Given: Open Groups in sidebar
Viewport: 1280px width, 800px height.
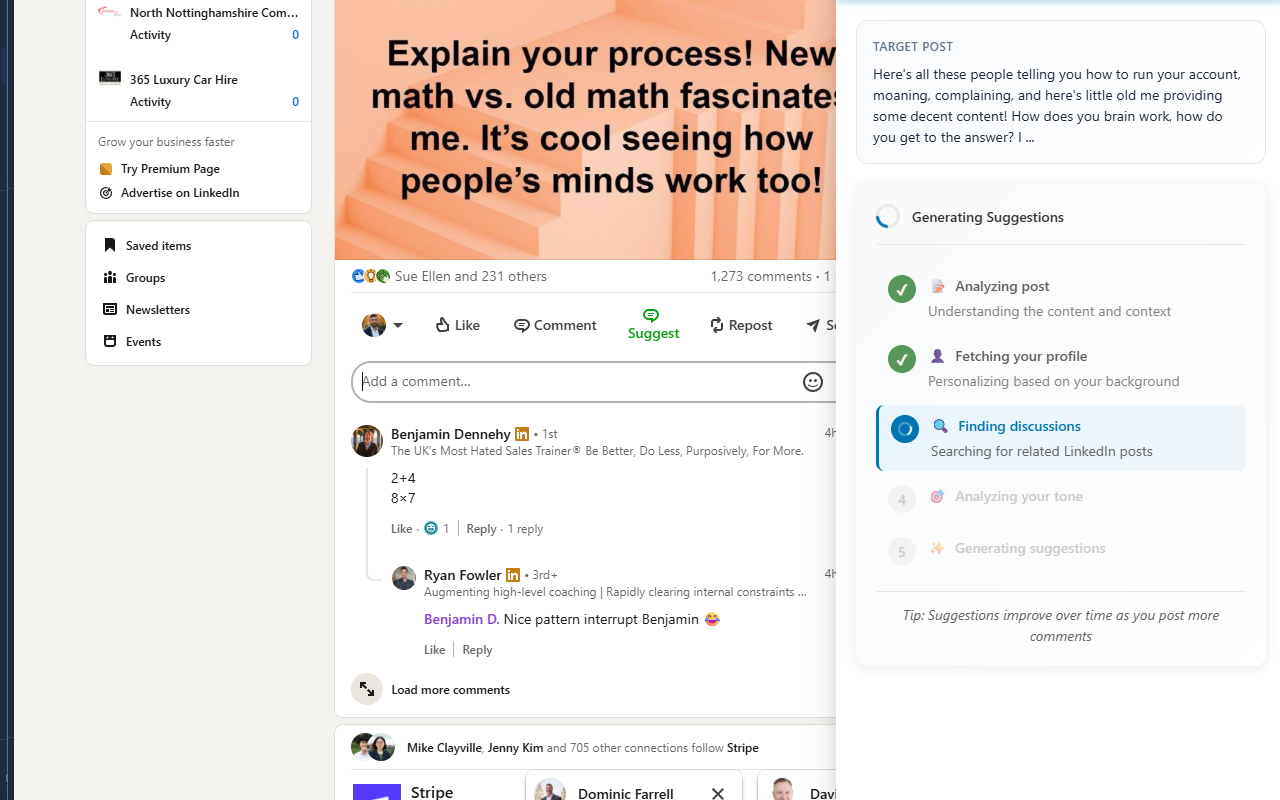Looking at the screenshot, I should [x=145, y=277].
